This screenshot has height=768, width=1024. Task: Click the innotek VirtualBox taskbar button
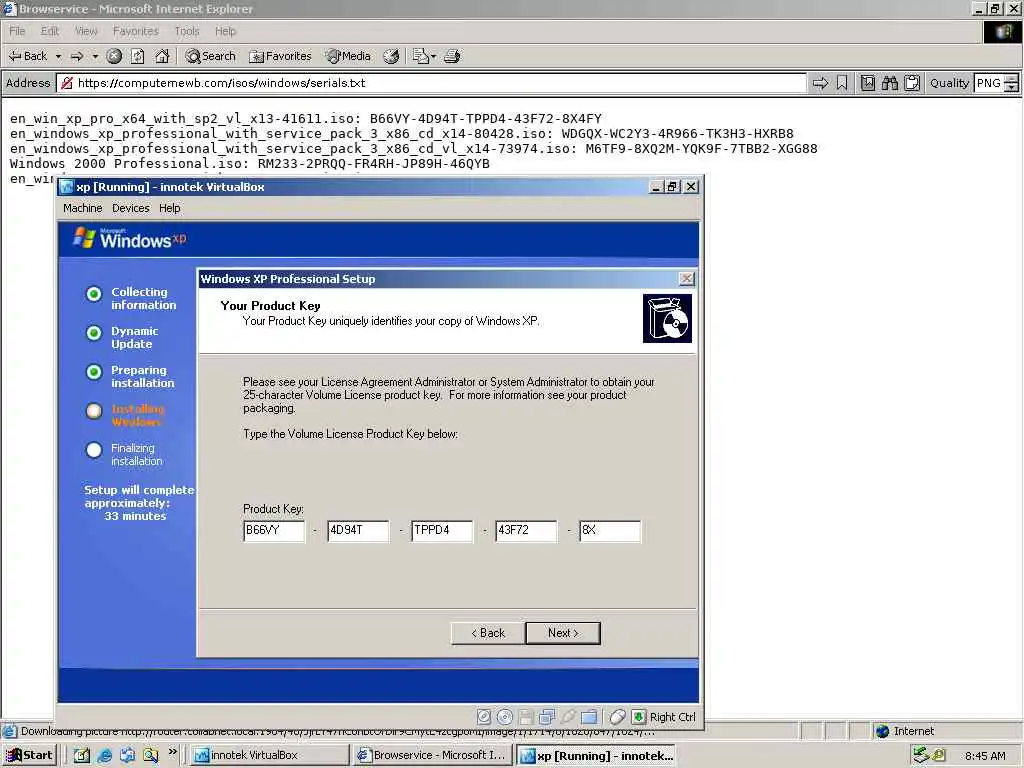click(x=270, y=756)
